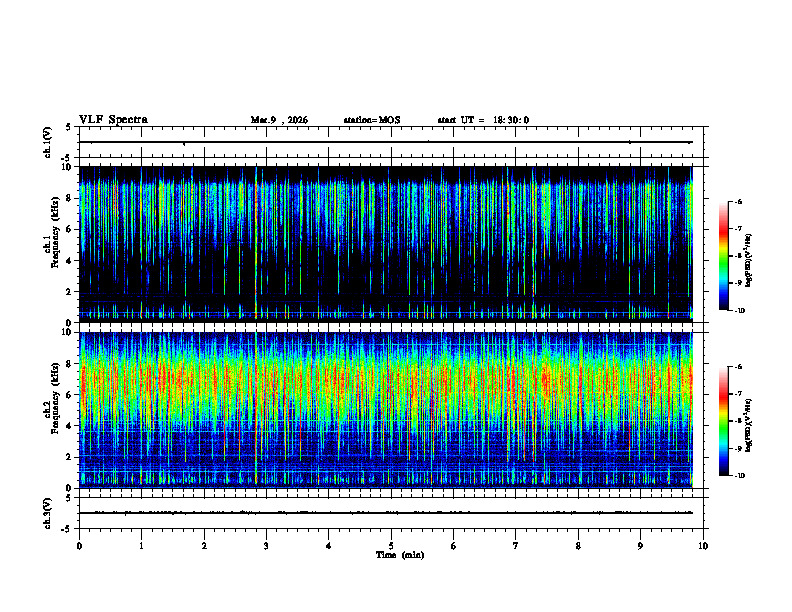
Task: Click the ch.1 spectrogram color scale bar
Action: 723,256
